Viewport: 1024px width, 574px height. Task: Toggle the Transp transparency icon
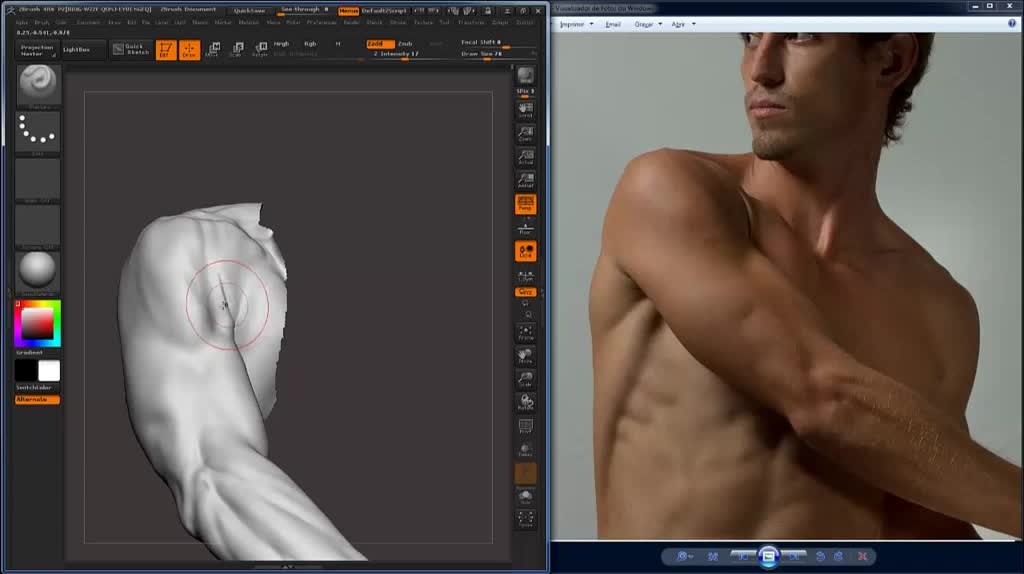coord(525,450)
